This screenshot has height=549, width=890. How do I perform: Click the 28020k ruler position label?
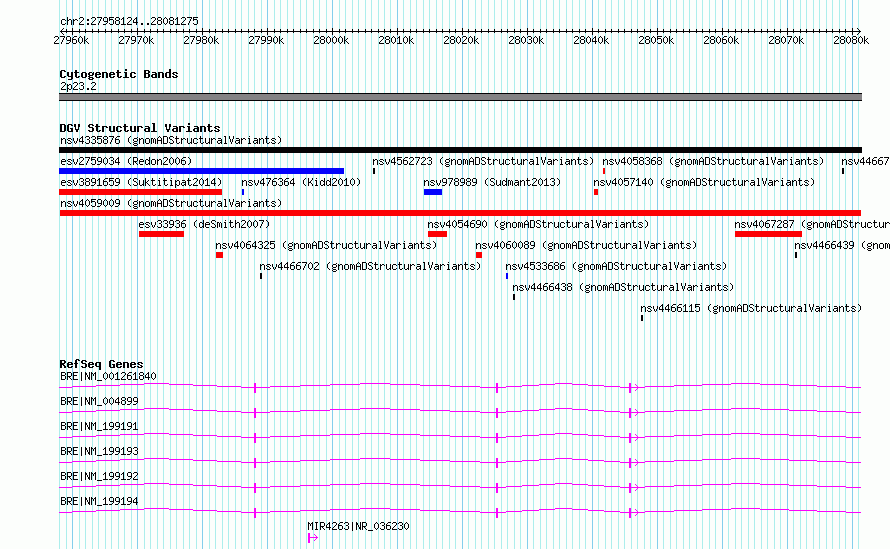pos(461,40)
